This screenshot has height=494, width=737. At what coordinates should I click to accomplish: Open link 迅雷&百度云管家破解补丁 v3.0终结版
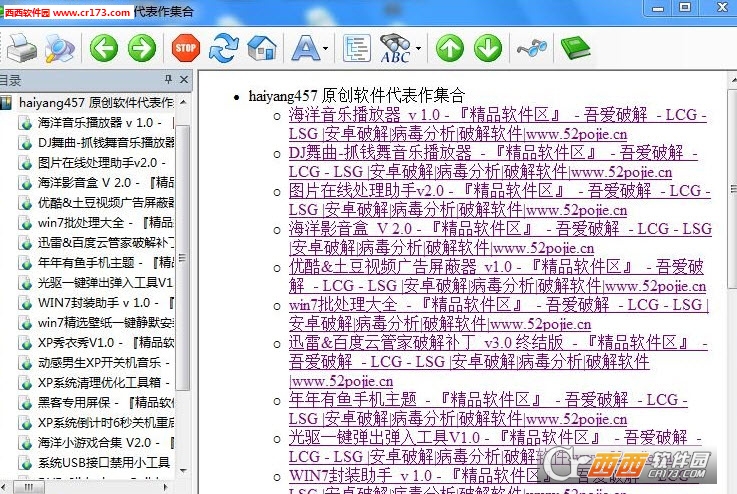498,362
